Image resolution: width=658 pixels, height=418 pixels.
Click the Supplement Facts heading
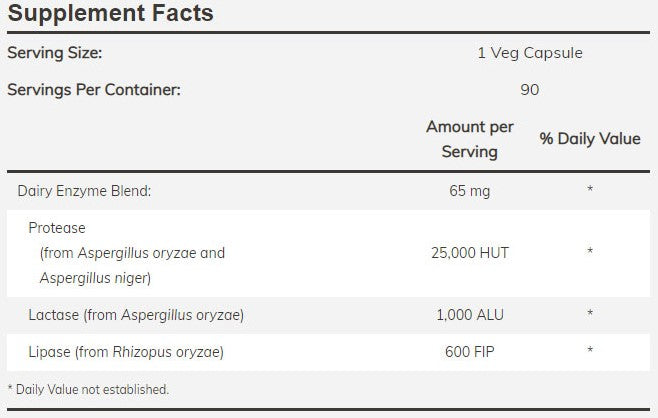[110, 15]
